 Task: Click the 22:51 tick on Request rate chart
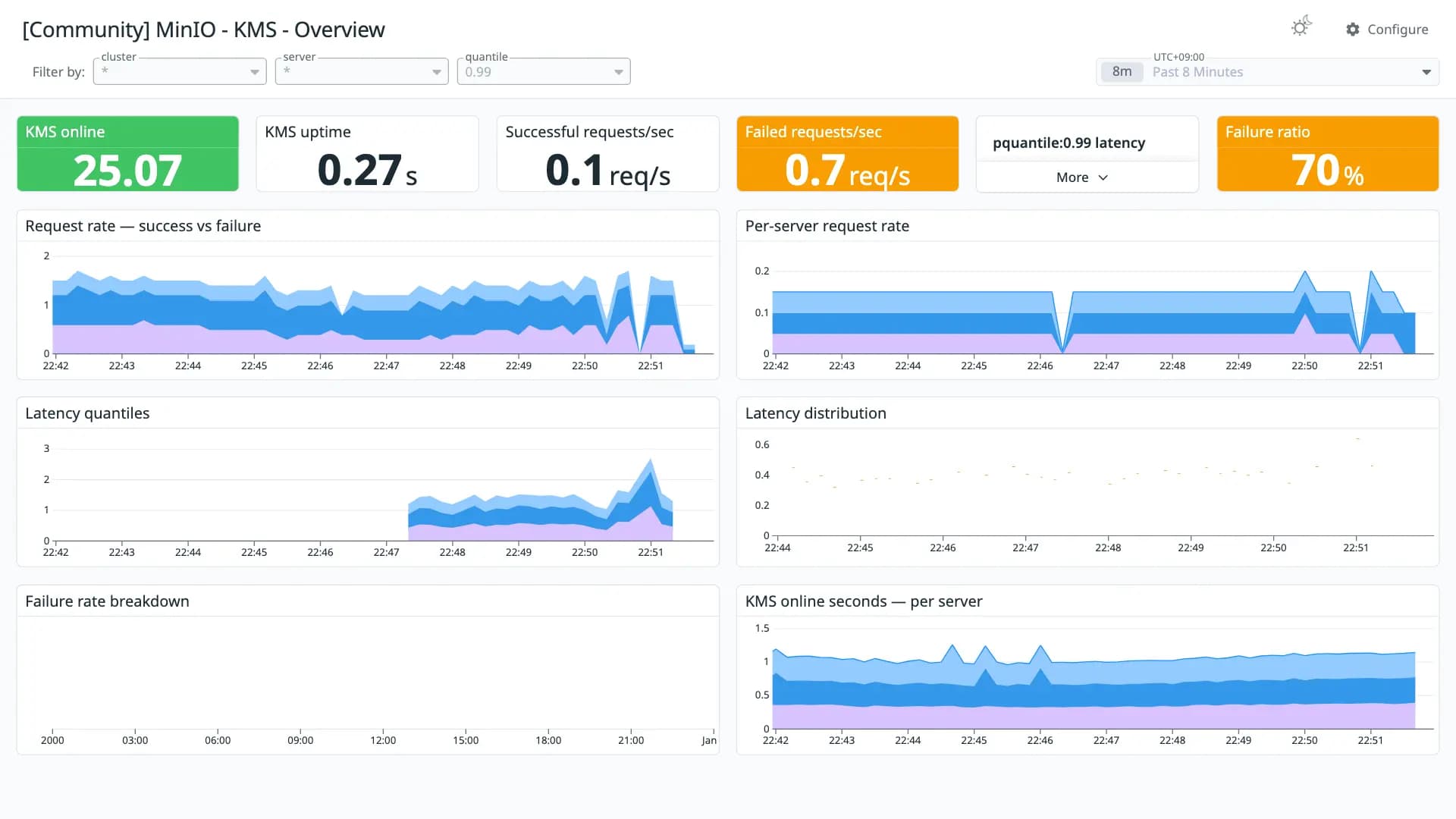point(650,366)
